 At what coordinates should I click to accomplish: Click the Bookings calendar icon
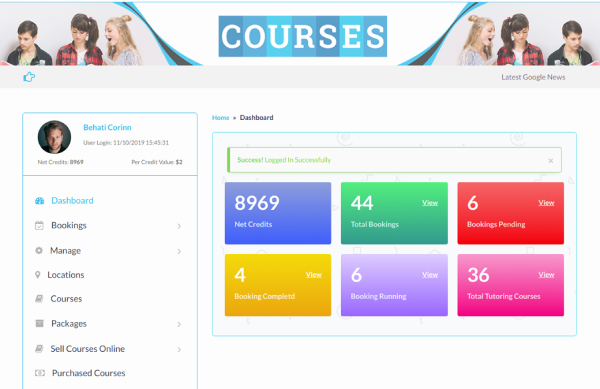tap(39, 225)
